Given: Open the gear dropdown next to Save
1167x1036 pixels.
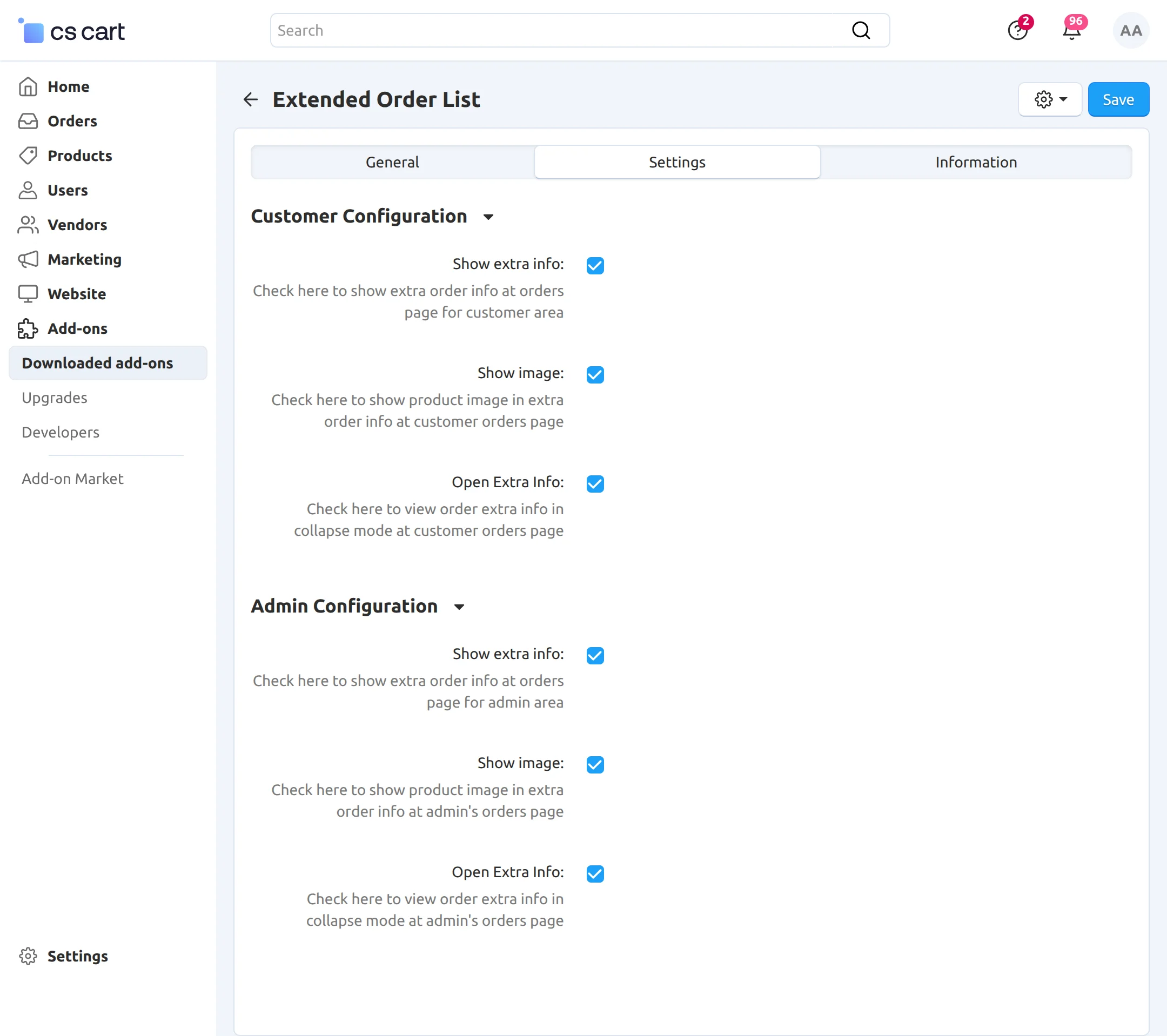Looking at the screenshot, I should coord(1049,99).
